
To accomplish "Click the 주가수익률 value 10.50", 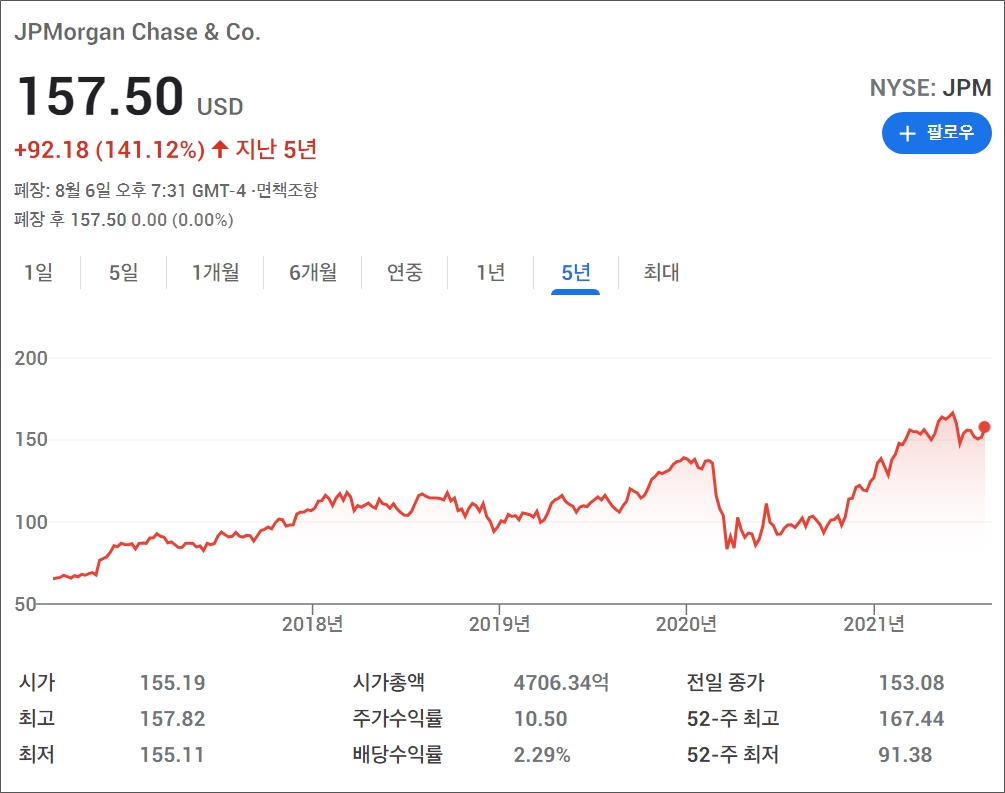I will (x=540, y=719).
